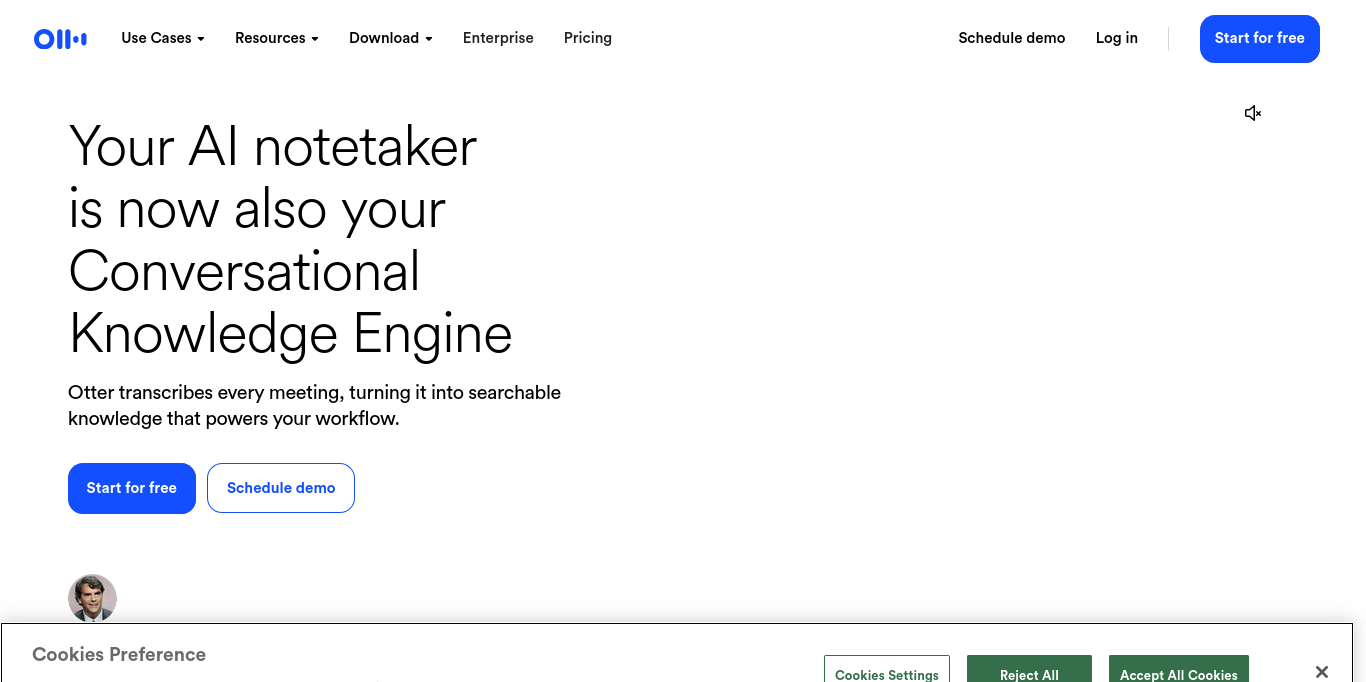This screenshot has height=682, width=1366.
Task: Click the Cookies Preference heading
Action: [x=119, y=655]
